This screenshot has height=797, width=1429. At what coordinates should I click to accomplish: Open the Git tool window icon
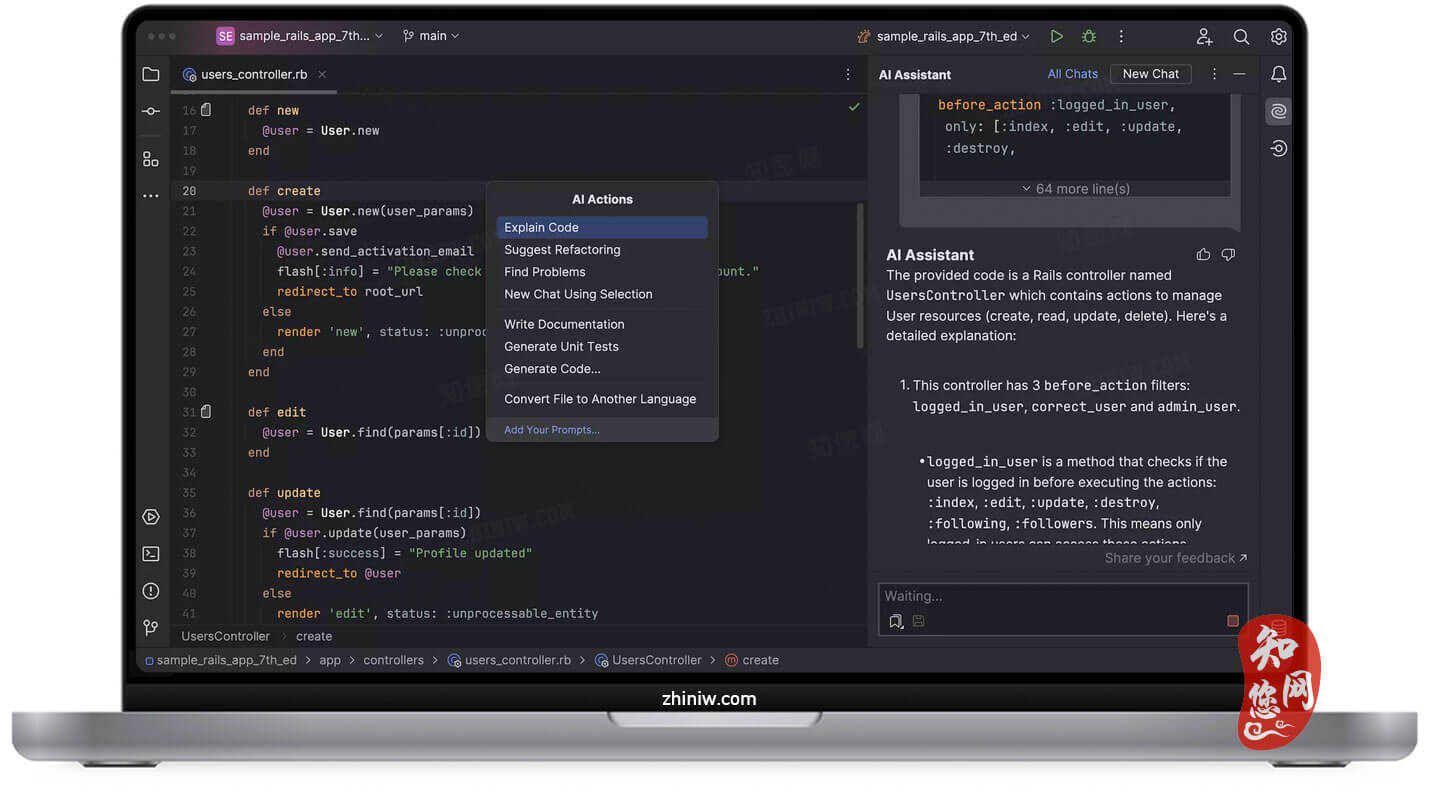(151, 627)
